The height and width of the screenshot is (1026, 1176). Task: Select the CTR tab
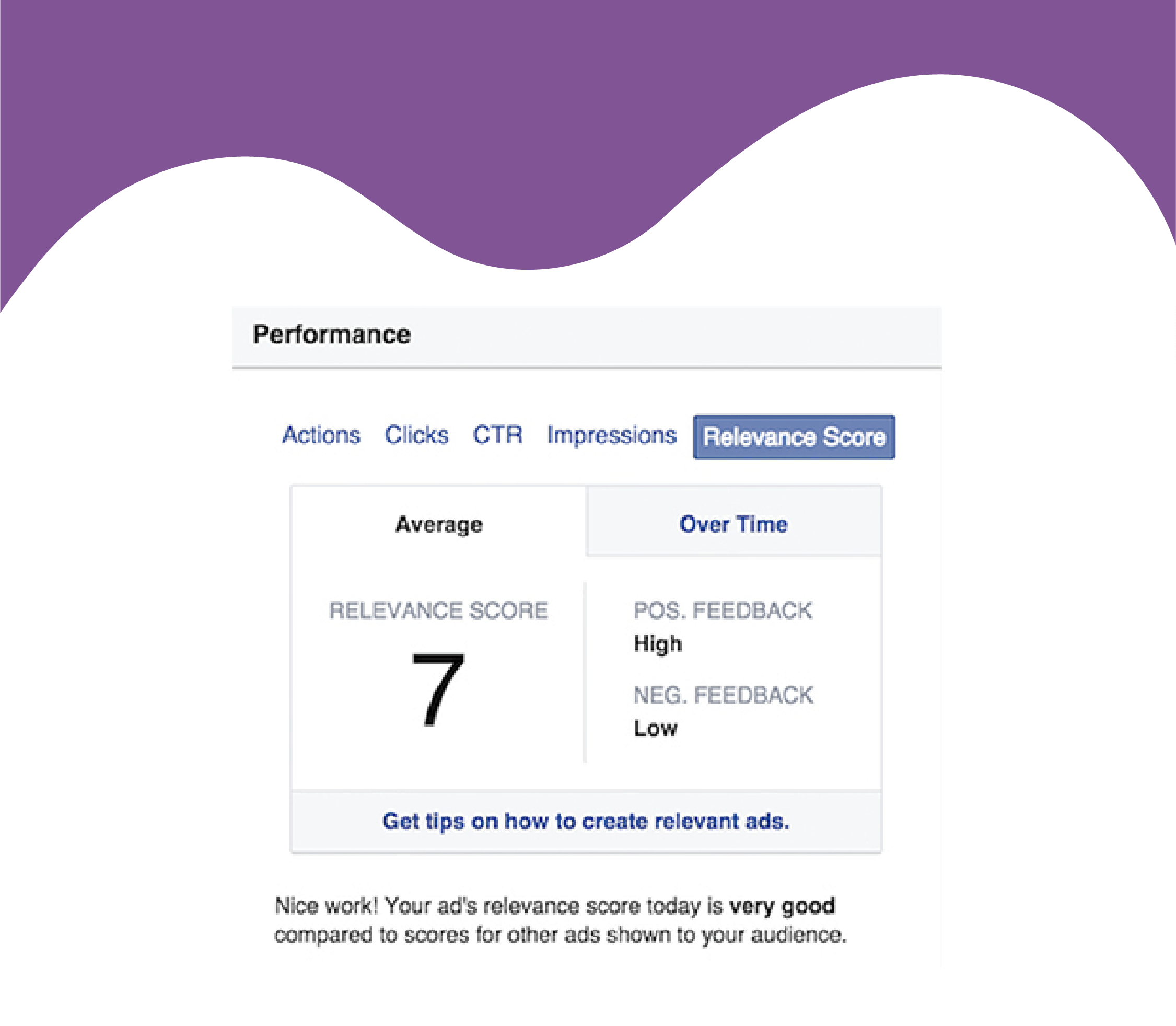[497, 435]
